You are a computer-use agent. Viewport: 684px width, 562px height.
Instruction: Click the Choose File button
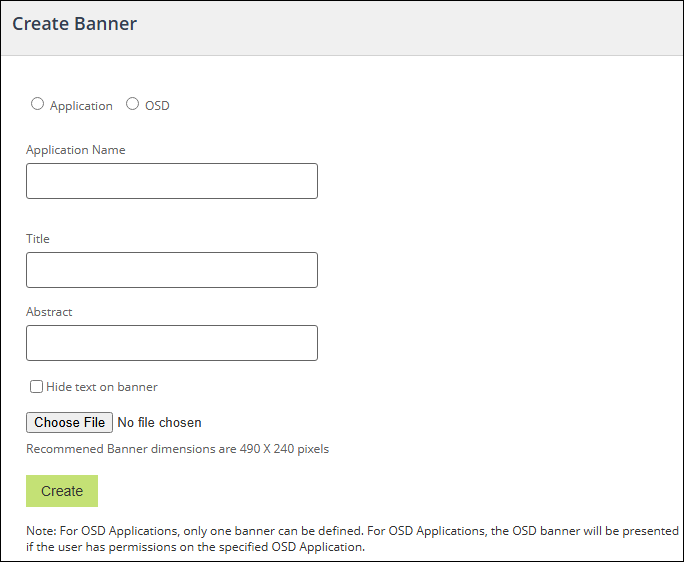tap(69, 422)
